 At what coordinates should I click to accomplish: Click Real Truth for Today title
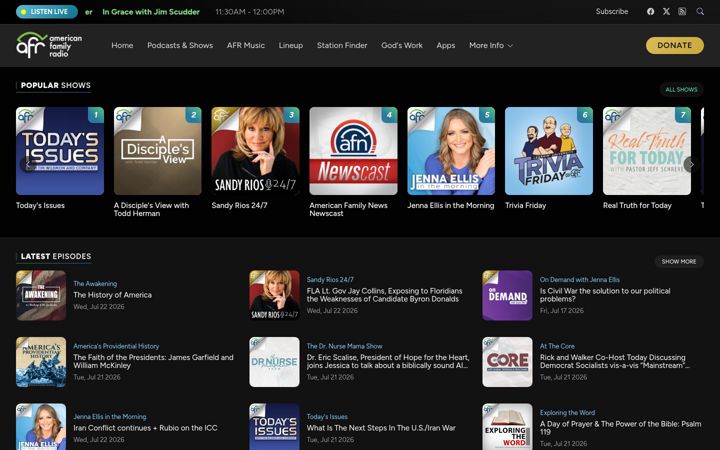click(637, 205)
